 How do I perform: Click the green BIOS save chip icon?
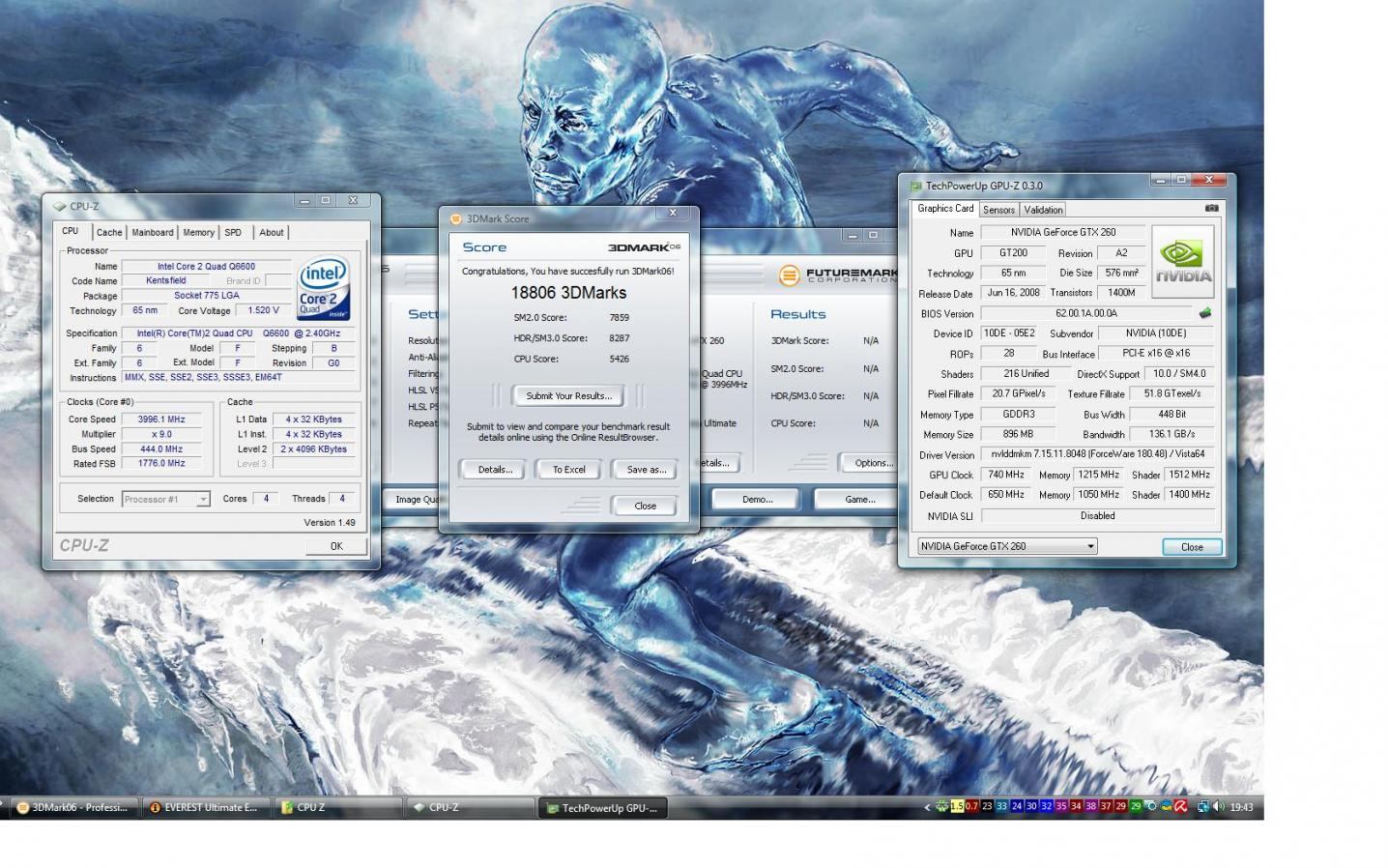pos(1205,313)
